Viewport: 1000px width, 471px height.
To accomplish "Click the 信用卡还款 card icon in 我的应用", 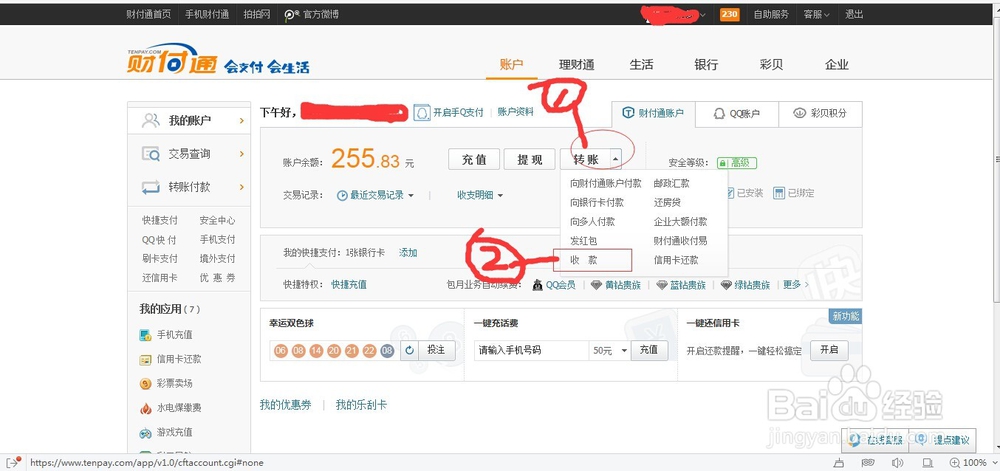I will pyautogui.click(x=145, y=359).
